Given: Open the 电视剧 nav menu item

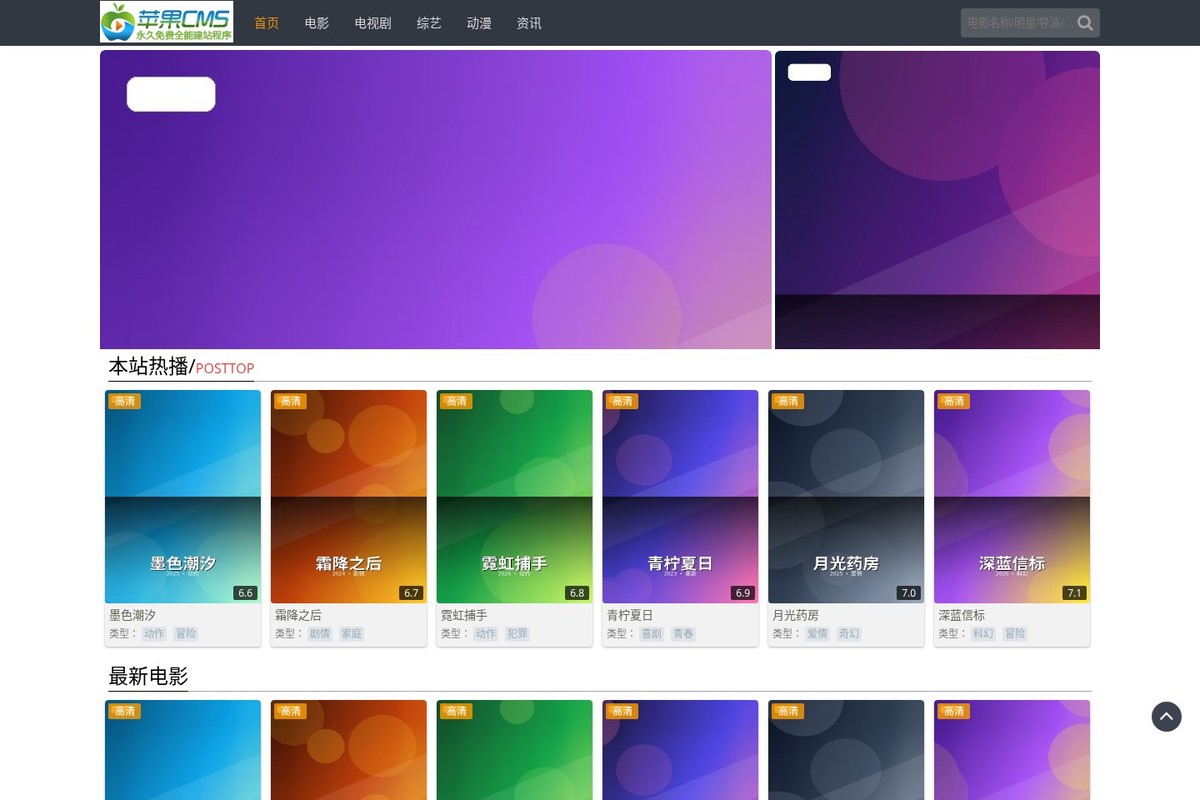Looking at the screenshot, I should pyautogui.click(x=373, y=23).
